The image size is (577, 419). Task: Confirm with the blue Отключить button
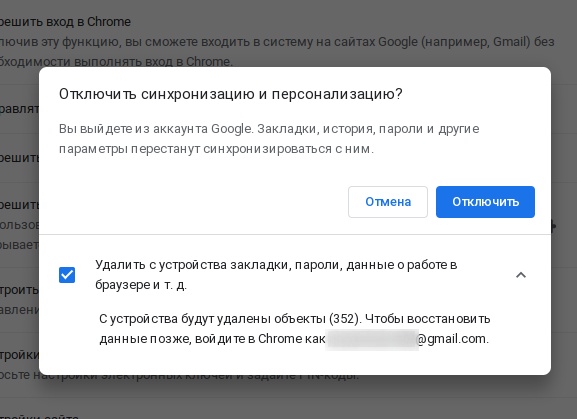[x=485, y=202]
